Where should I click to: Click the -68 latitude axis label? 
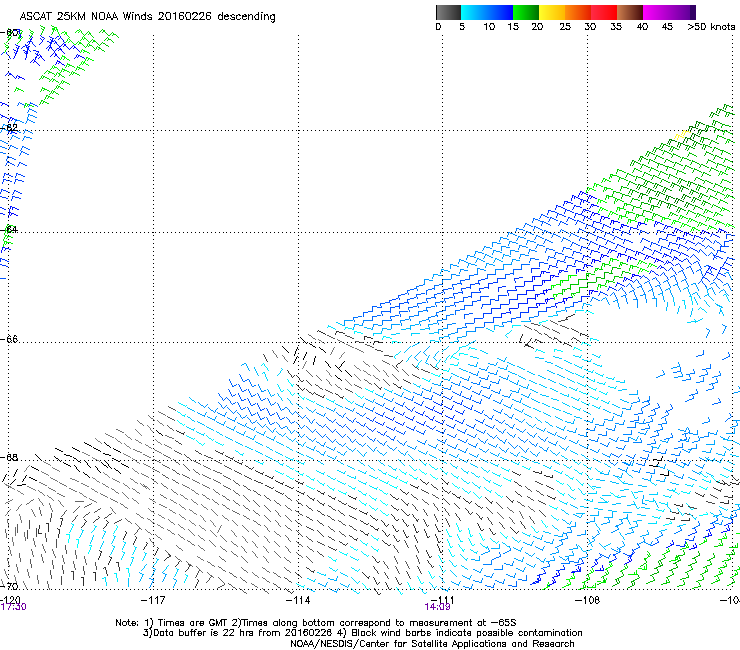click(x=10, y=458)
